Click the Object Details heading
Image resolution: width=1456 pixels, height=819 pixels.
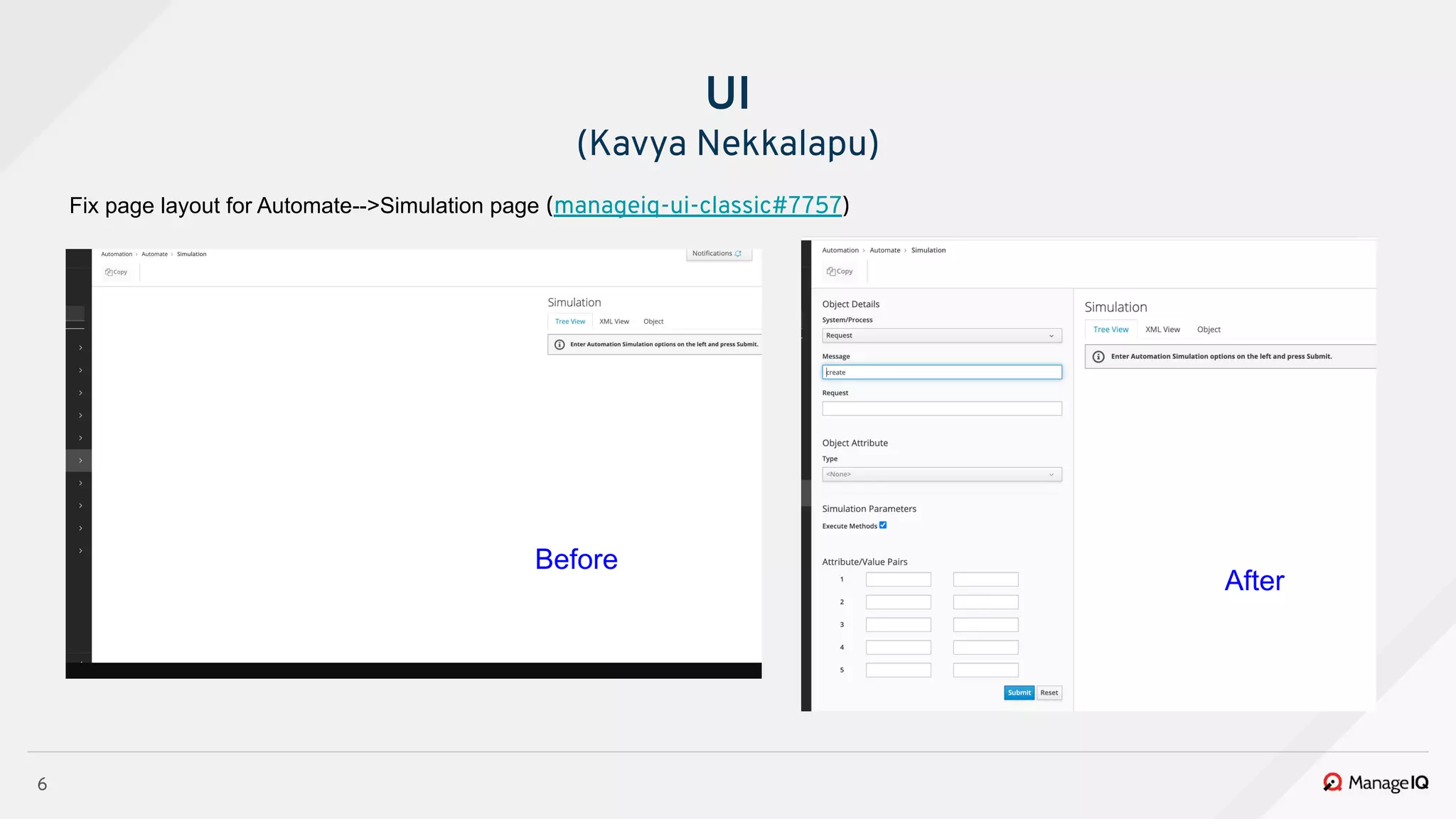(851, 304)
